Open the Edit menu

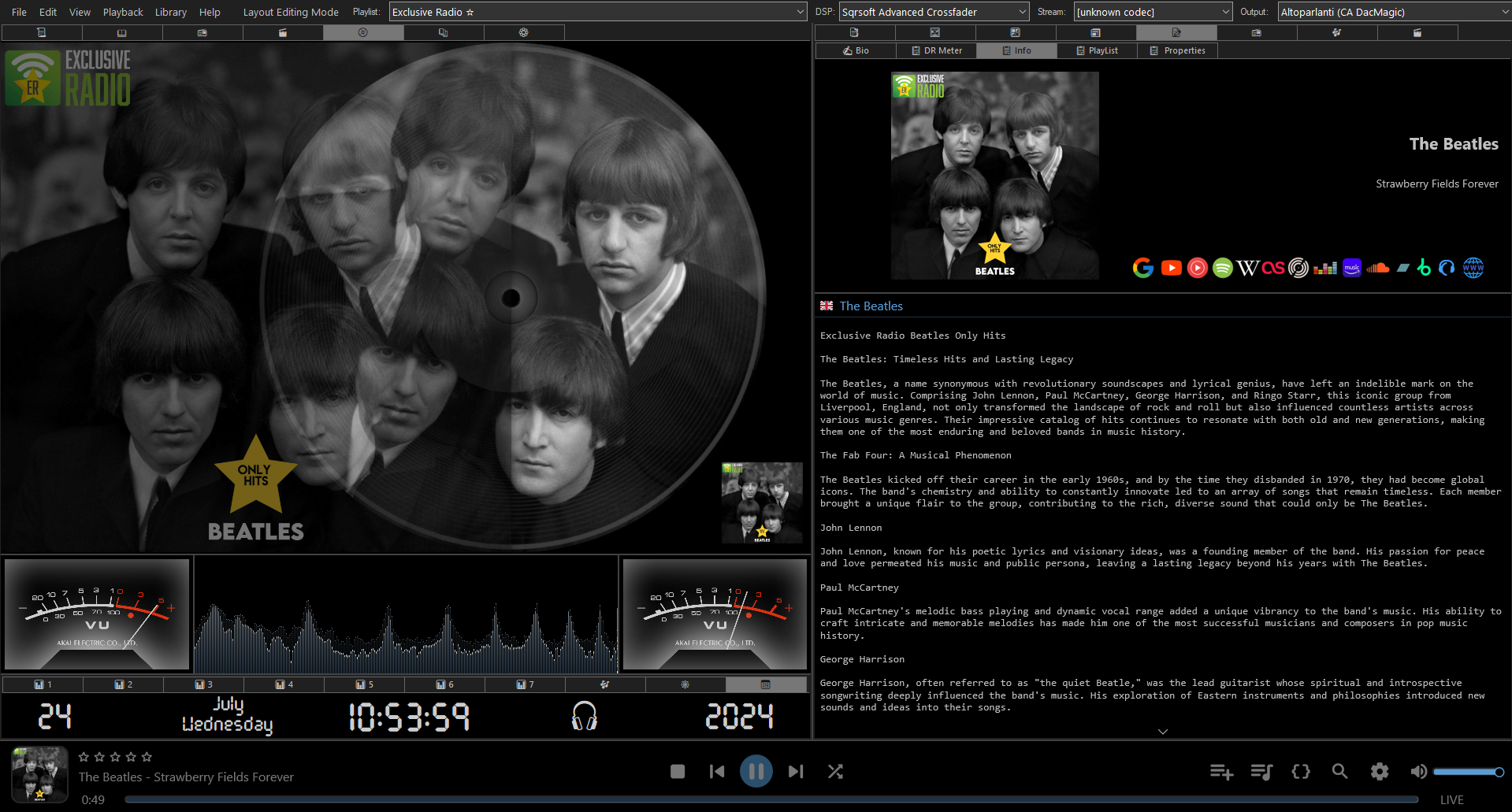tap(48, 12)
